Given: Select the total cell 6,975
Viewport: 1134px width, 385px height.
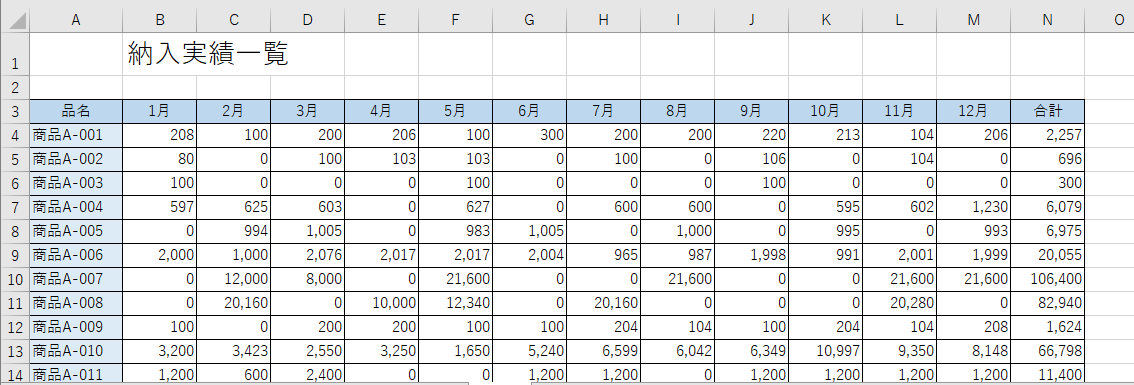Looking at the screenshot, I should point(1047,232).
